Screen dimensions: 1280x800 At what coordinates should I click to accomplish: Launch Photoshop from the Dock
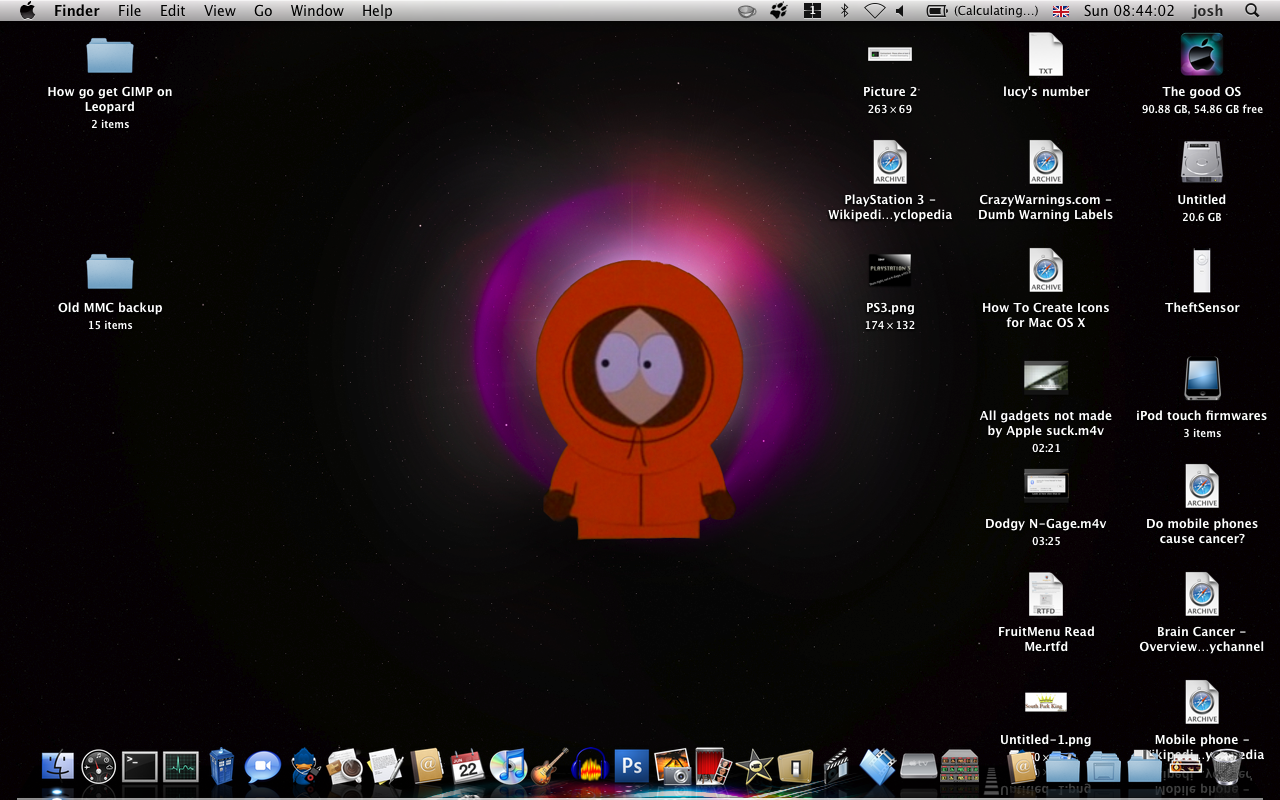[x=632, y=767]
